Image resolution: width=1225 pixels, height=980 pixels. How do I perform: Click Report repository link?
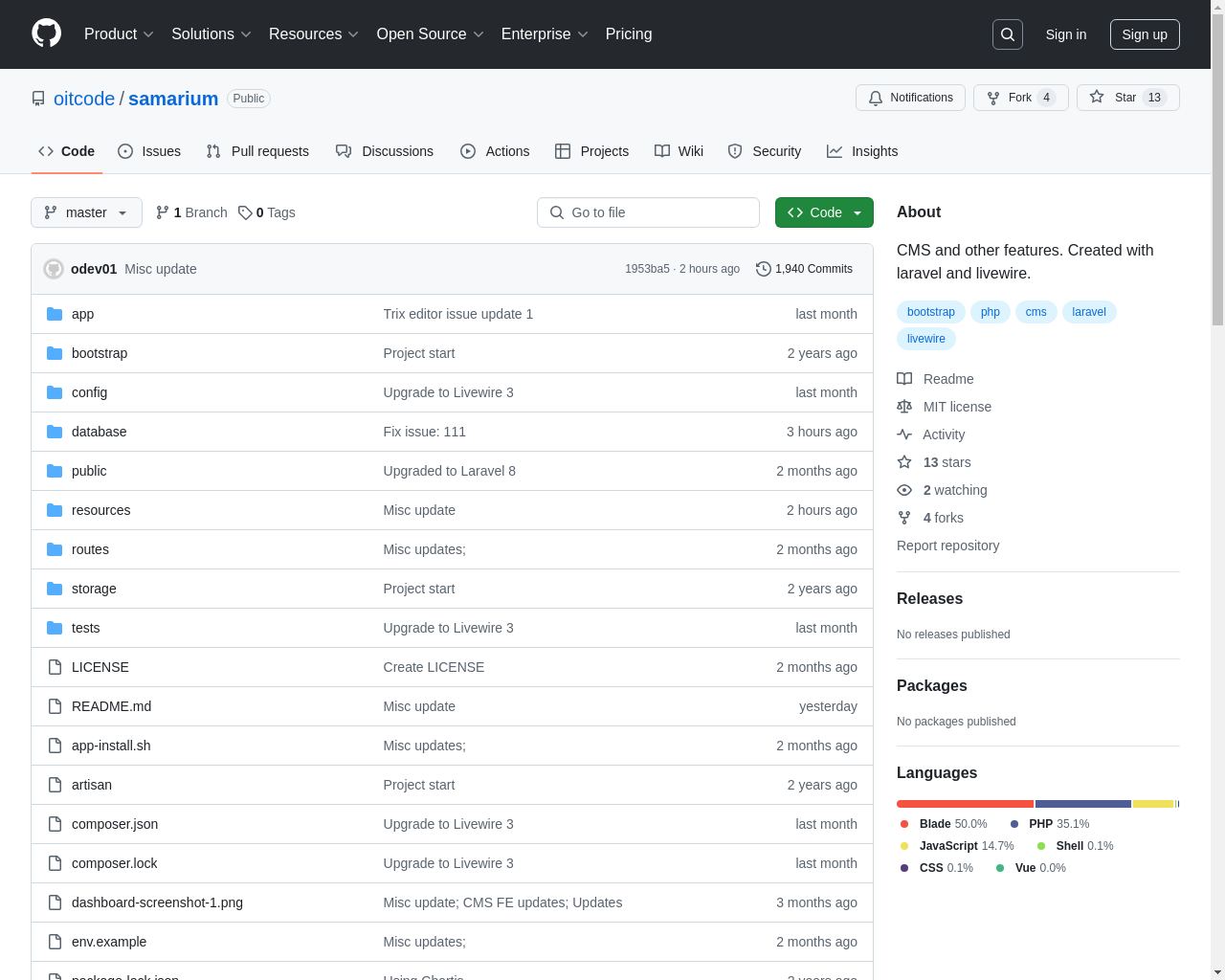[x=948, y=546]
